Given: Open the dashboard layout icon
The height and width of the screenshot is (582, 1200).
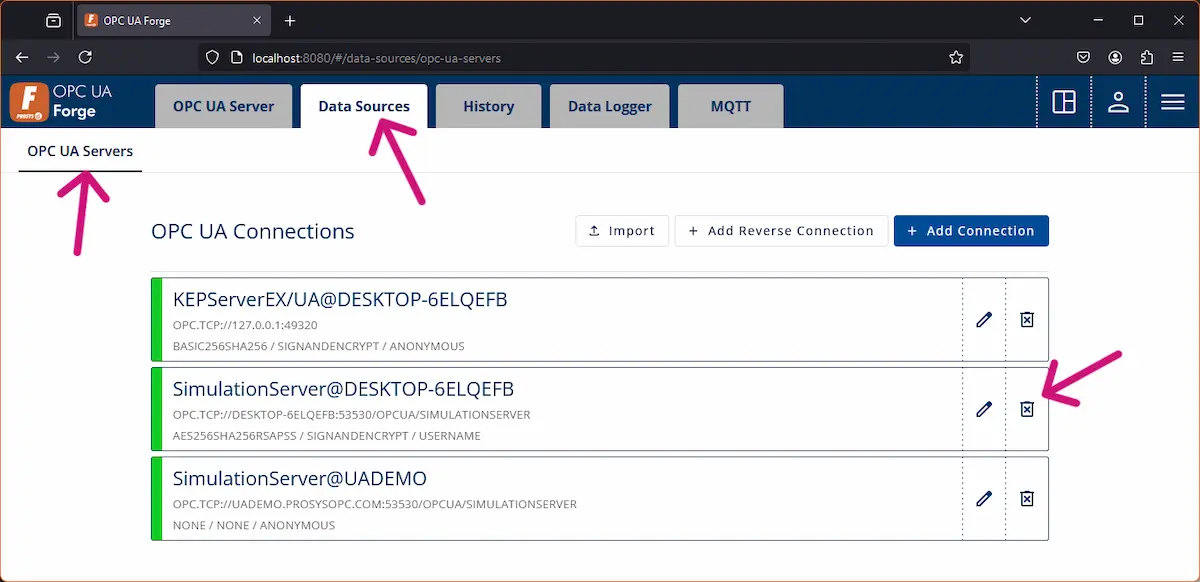Looking at the screenshot, I should (1064, 102).
